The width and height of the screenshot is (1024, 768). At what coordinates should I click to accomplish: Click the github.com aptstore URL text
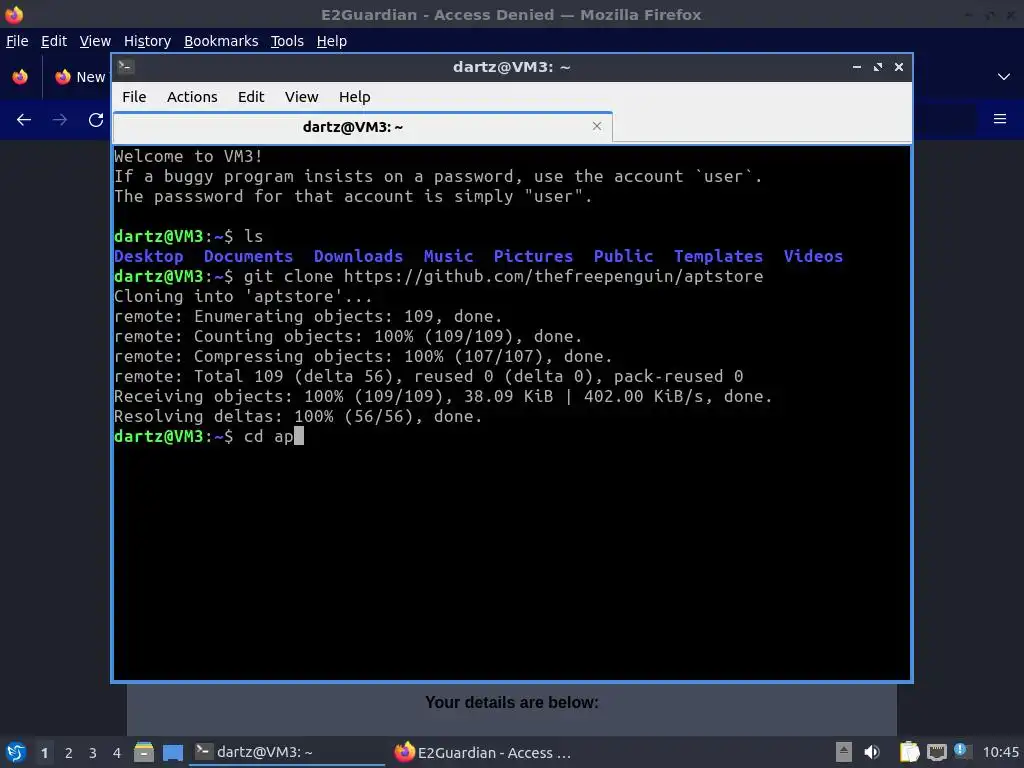pyautogui.click(x=553, y=276)
